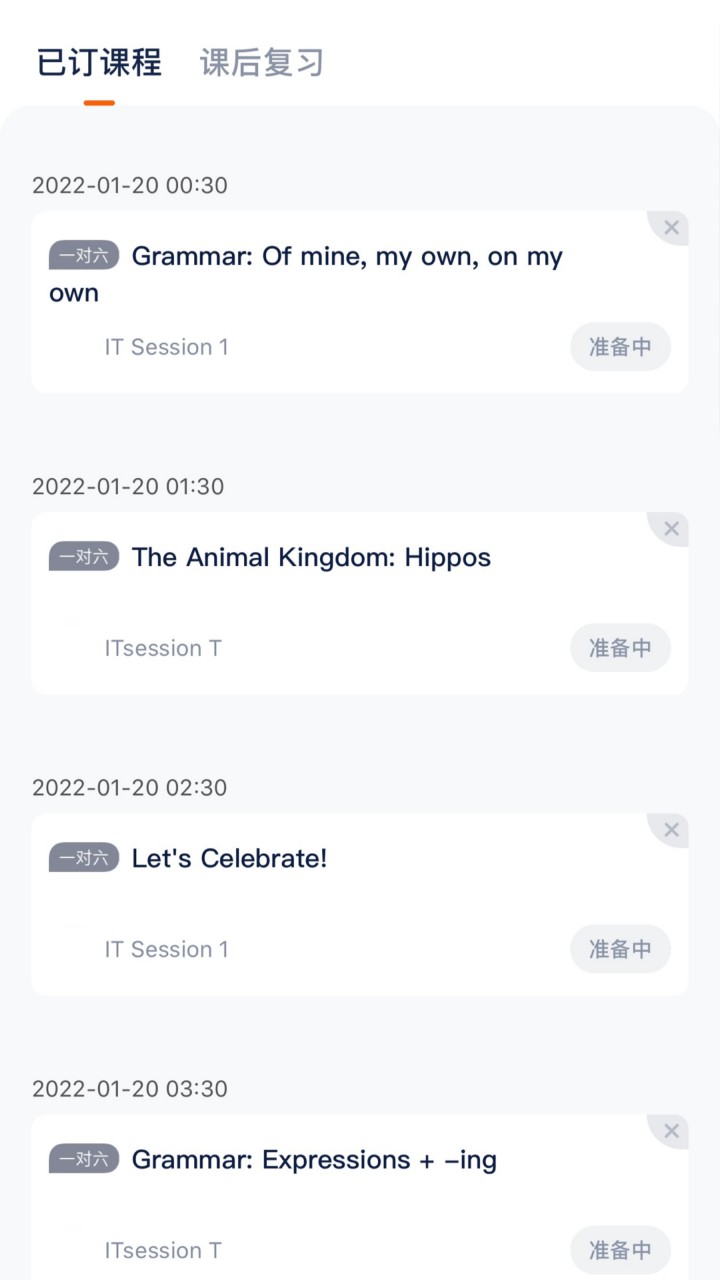Tap 一对六 badge on Of mine course
This screenshot has height=1280, width=720.
pos(84,256)
